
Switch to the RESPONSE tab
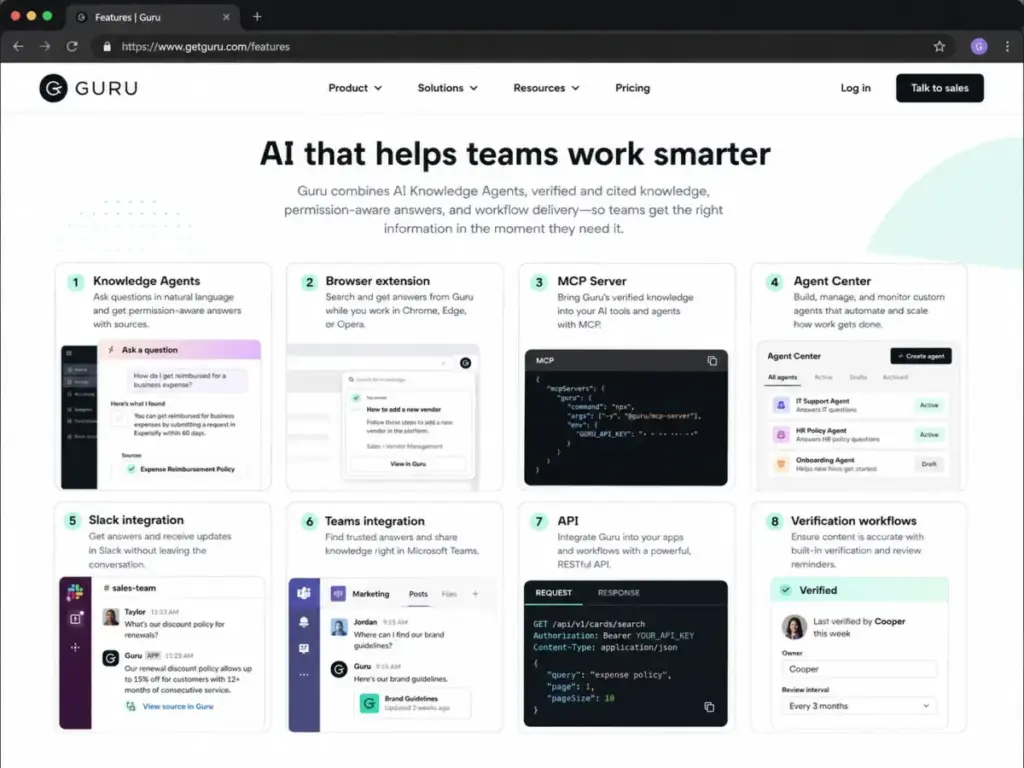(618, 593)
